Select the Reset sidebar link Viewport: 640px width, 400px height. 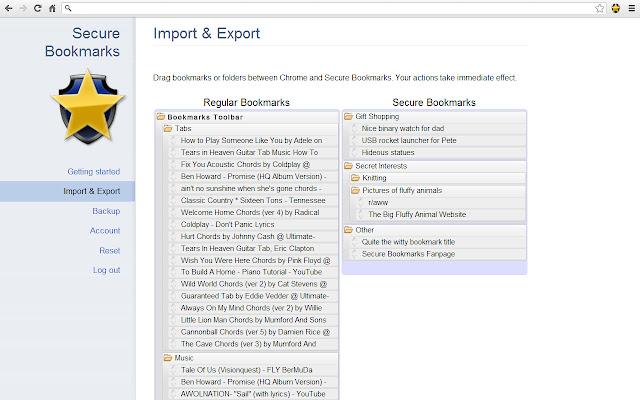[x=109, y=250]
